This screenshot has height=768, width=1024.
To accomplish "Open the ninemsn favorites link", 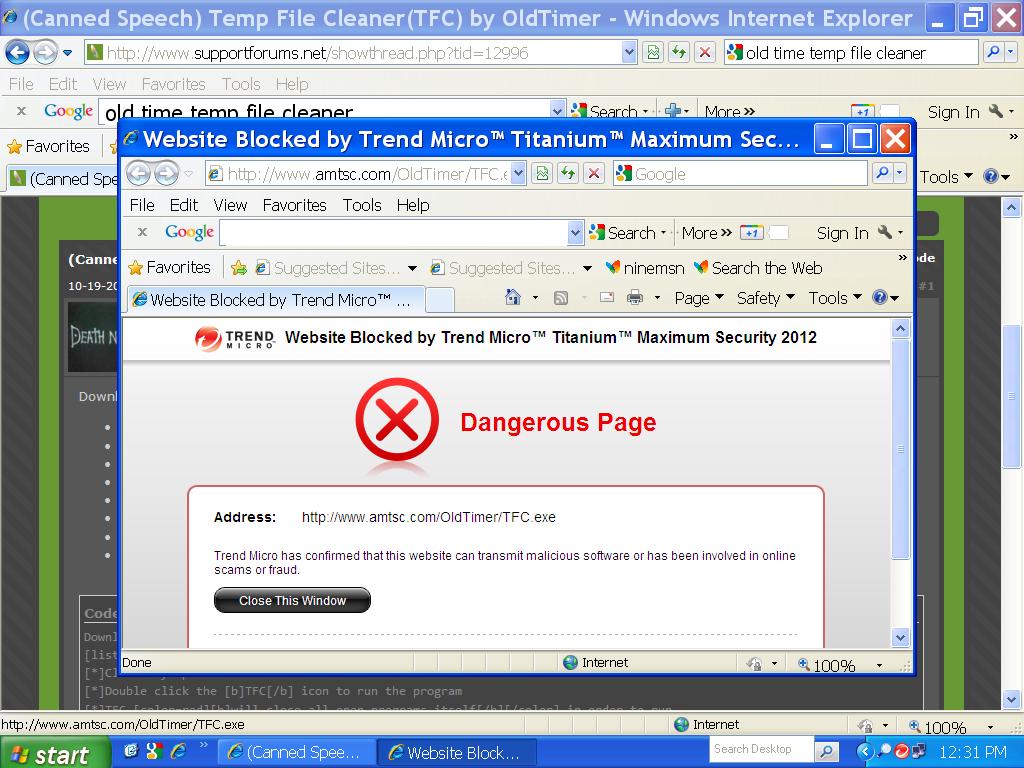I will [645, 268].
